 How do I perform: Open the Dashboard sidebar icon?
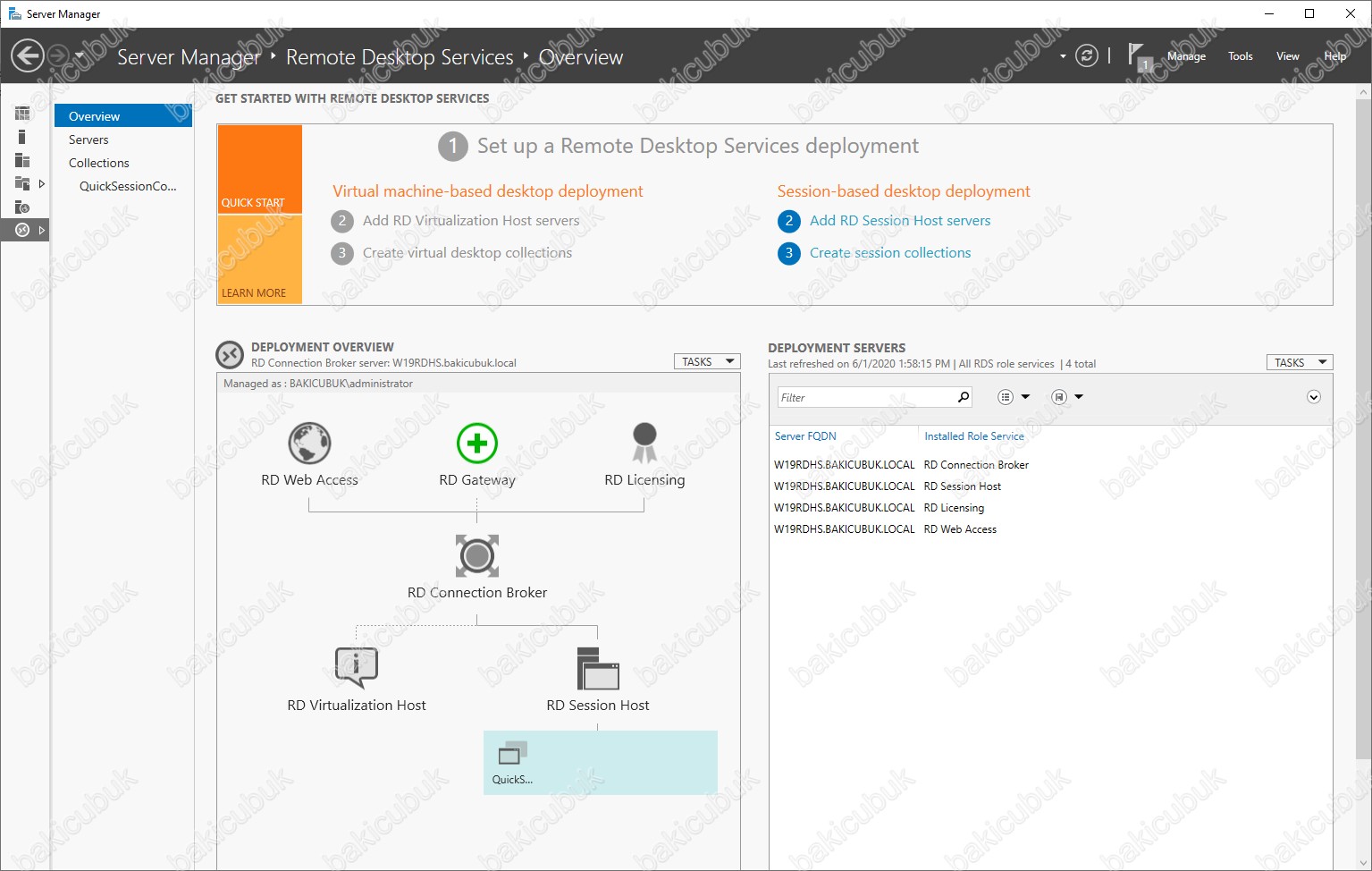(x=22, y=114)
